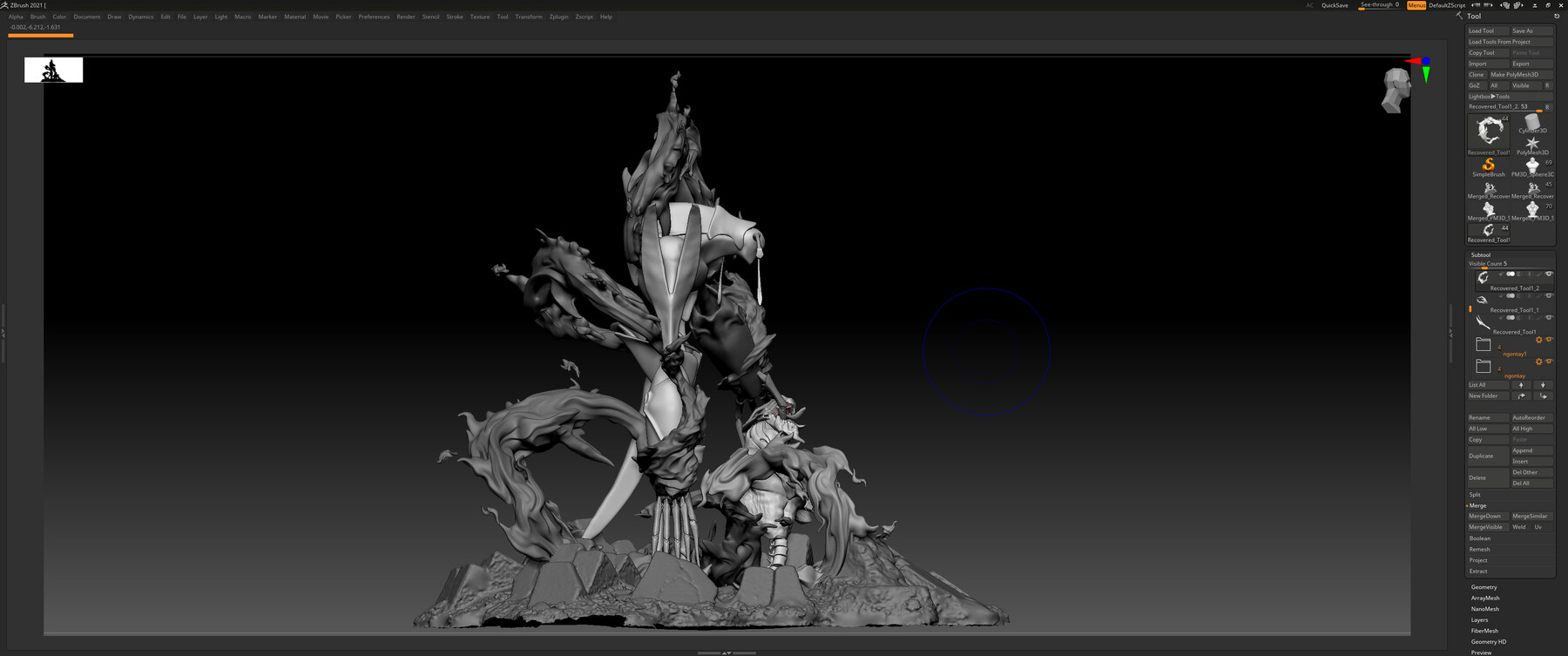Open the Alpha menu
This screenshot has height=656, width=1568.
[x=16, y=17]
